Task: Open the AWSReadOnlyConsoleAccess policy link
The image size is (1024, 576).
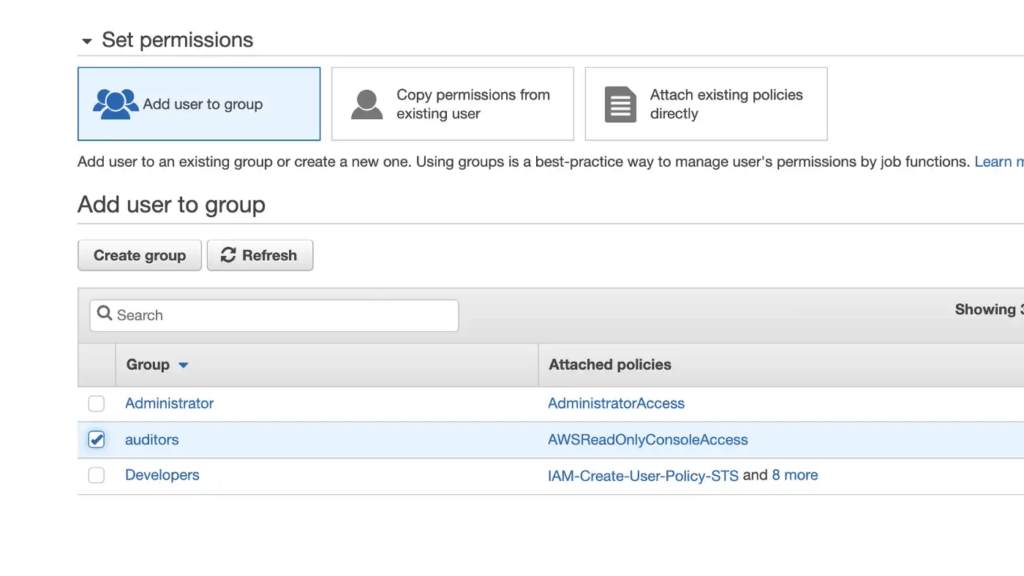Action: (x=648, y=439)
